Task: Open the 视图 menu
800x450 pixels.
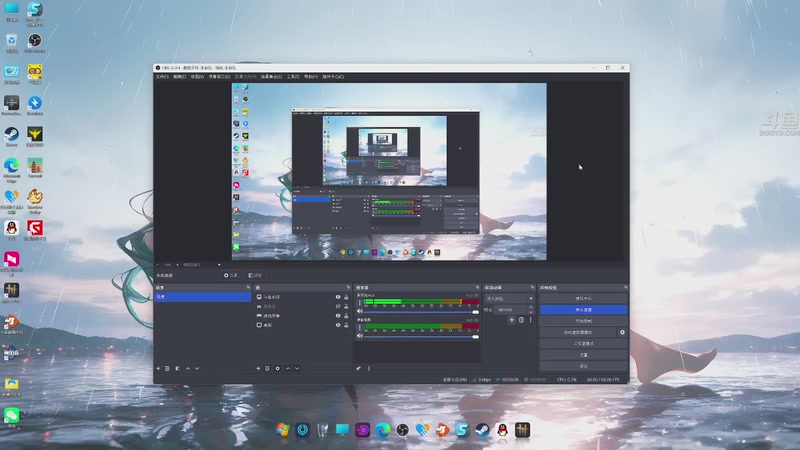Action: click(x=197, y=77)
